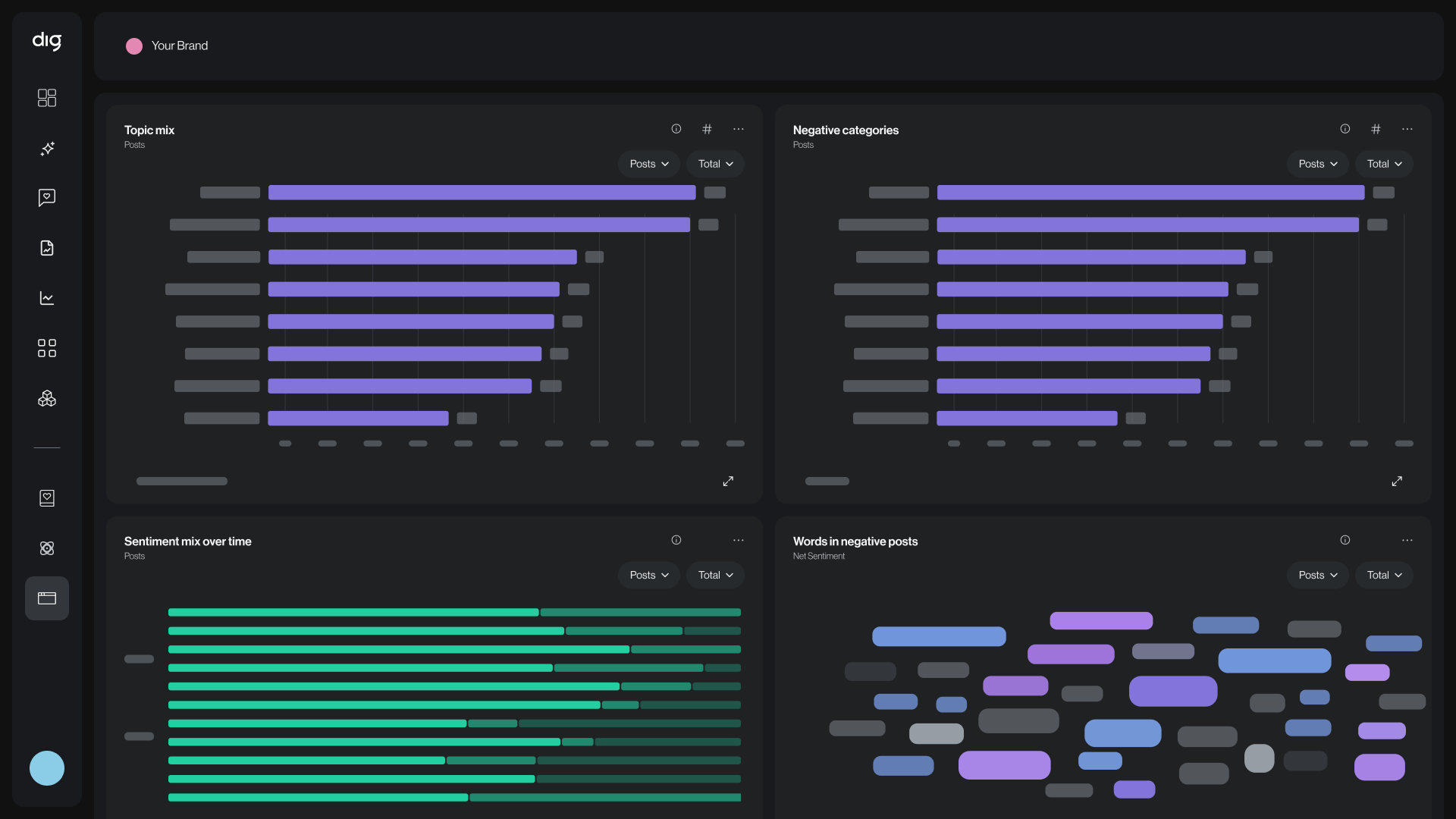Open Total dropdown in Words in negative posts
This screenshot has height=819, width=1456.
coord(1384,575)
